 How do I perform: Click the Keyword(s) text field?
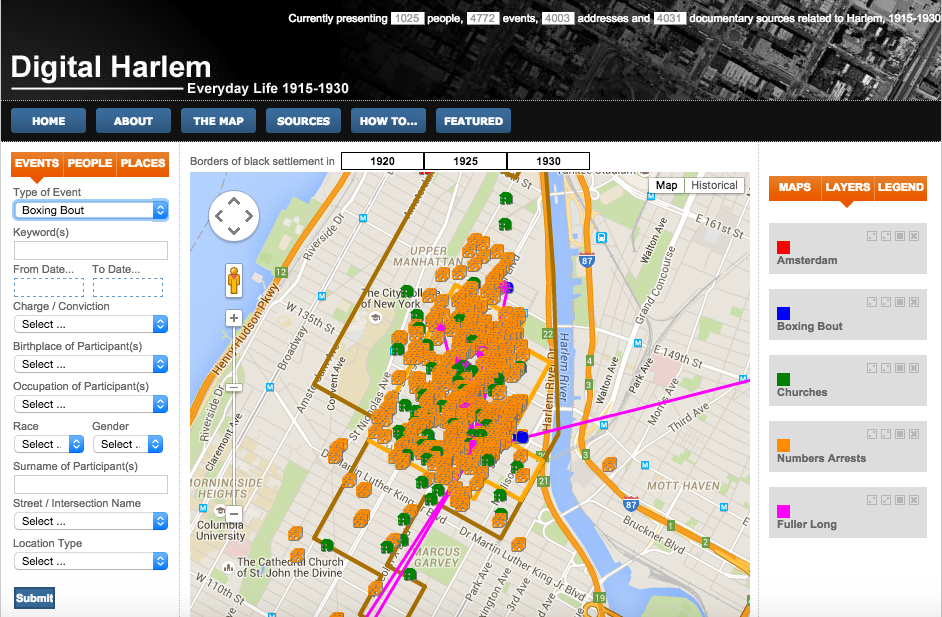(x=90, y=250)
